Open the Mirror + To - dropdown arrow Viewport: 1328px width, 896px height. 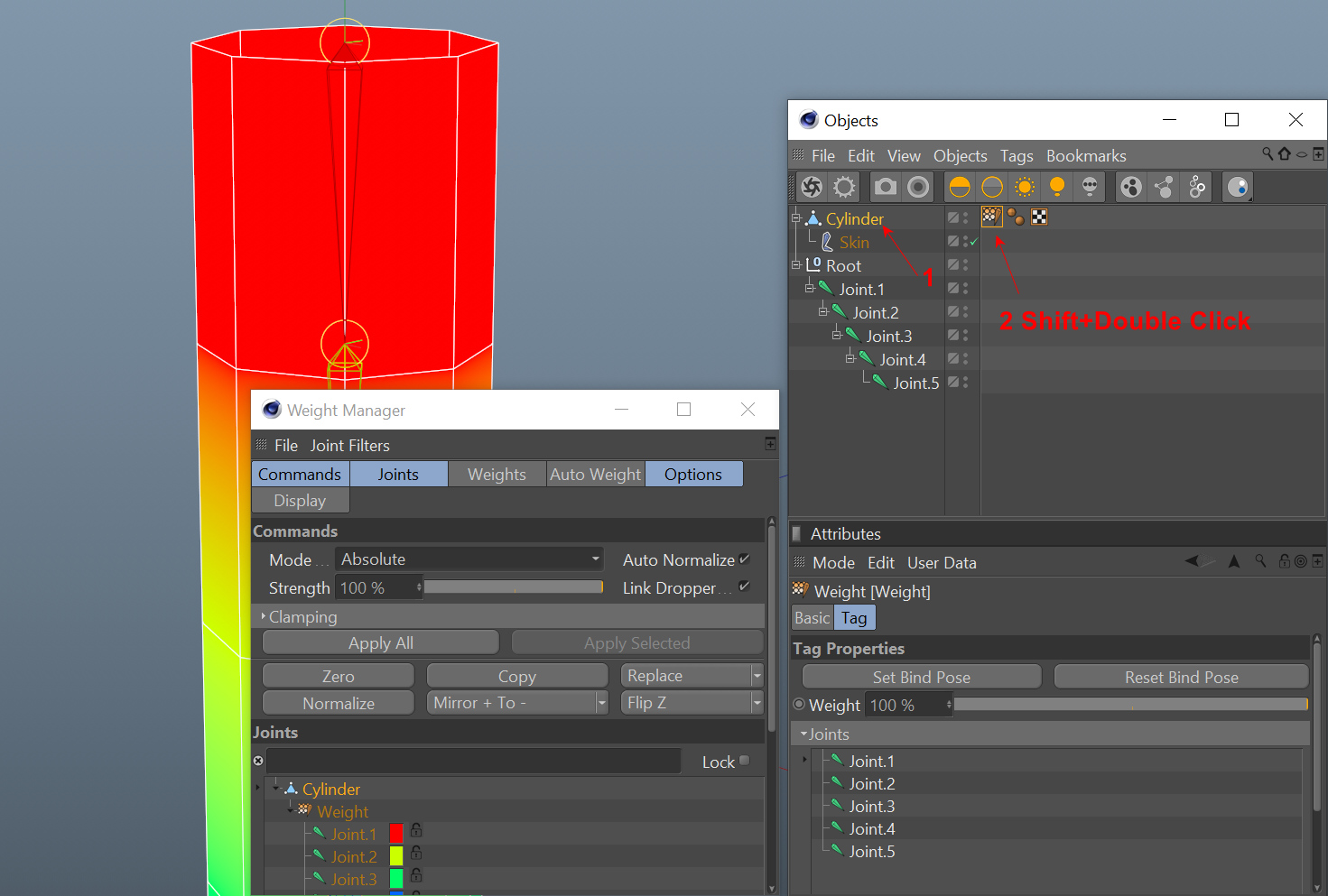click(x=602, y=702)
